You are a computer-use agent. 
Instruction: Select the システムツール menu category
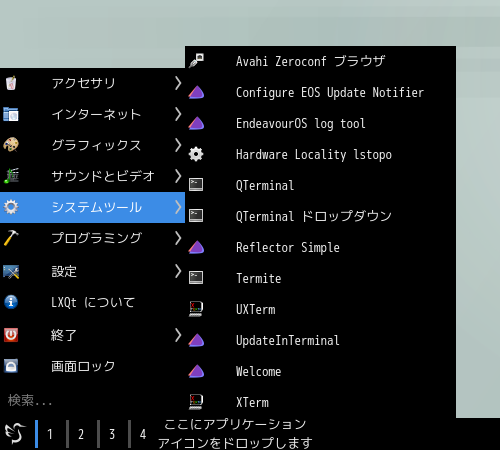[92, 207]
